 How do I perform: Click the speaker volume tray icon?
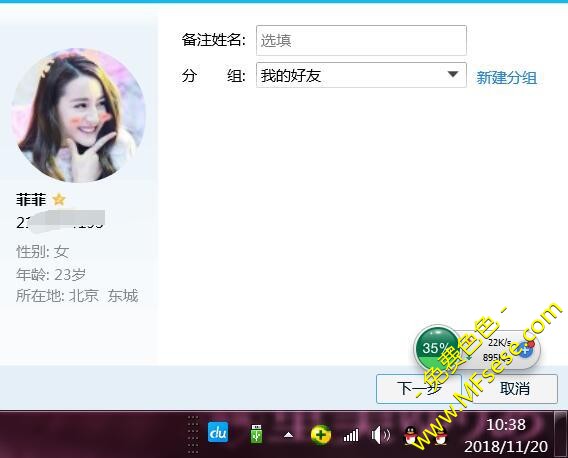click(x=380, y=434)
